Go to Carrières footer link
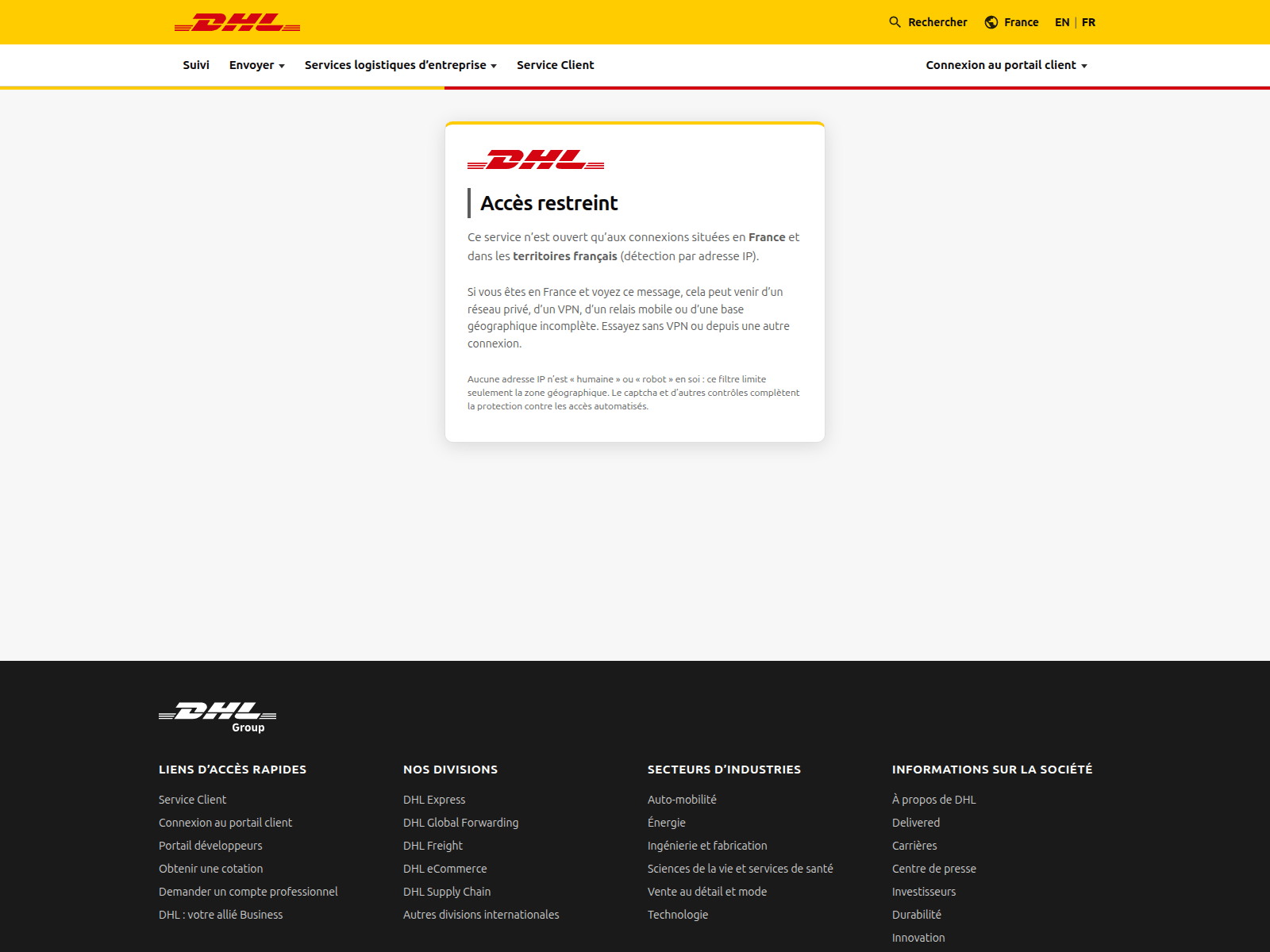The height and width of the screenshot is (952, 1270). pyautogui.click(x=914, y=846)
